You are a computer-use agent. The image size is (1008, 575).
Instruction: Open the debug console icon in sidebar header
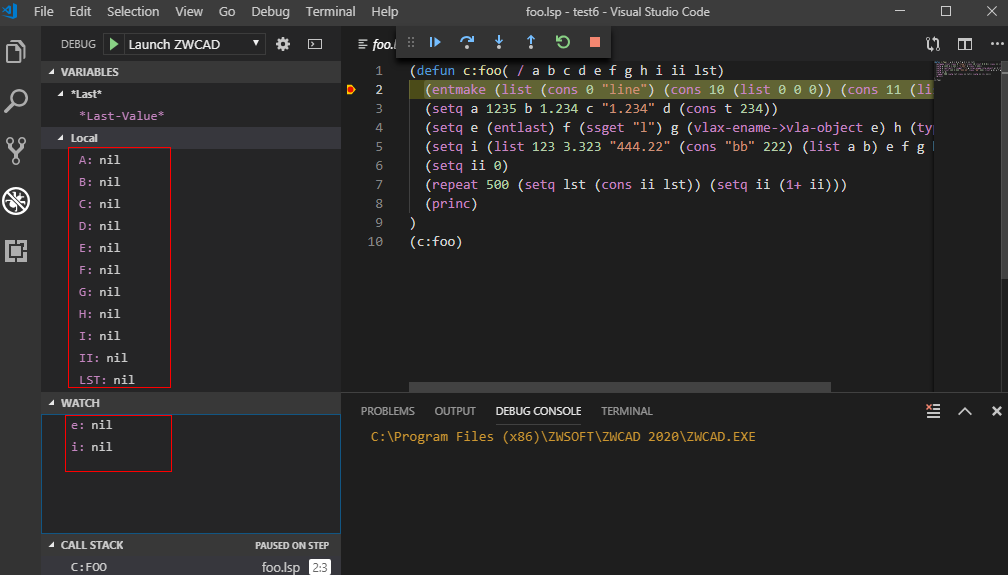click(315, 44)
